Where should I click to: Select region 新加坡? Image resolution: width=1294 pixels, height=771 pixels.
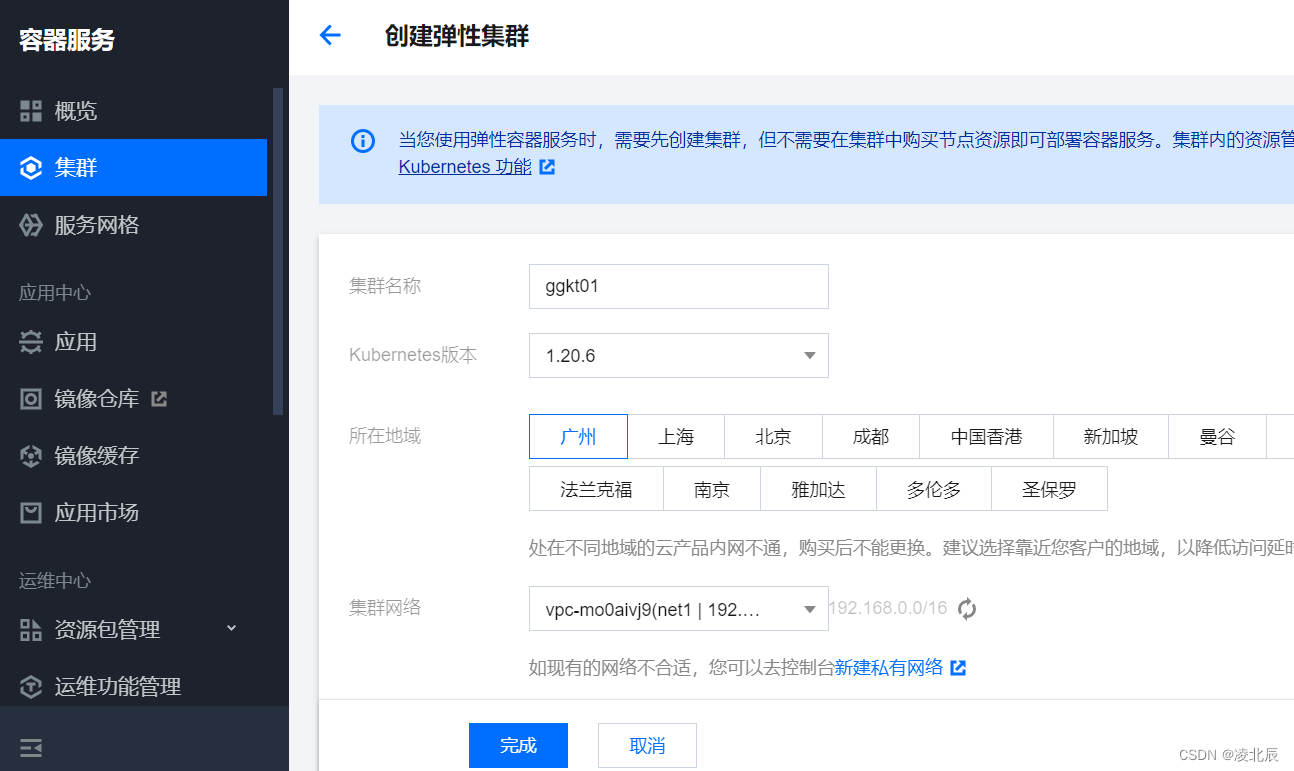tap(1111, 437)
